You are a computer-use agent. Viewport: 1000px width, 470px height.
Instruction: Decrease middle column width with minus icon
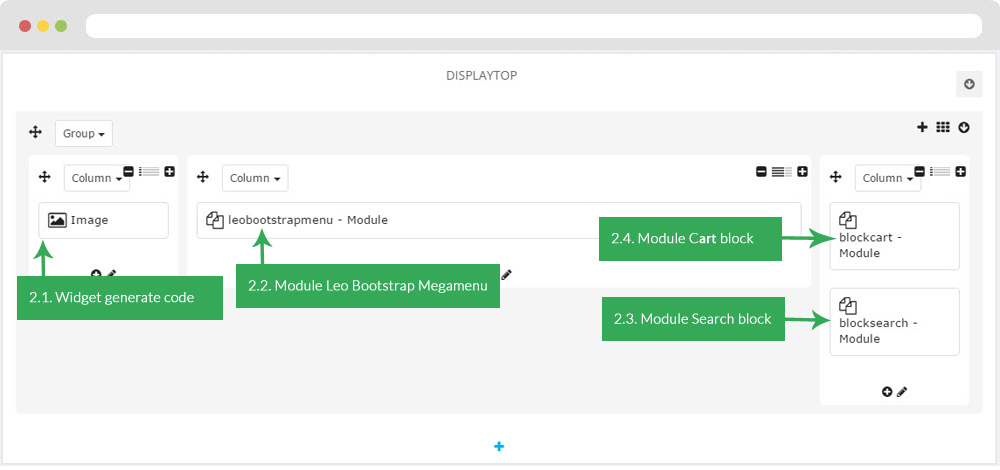point(761,172)
